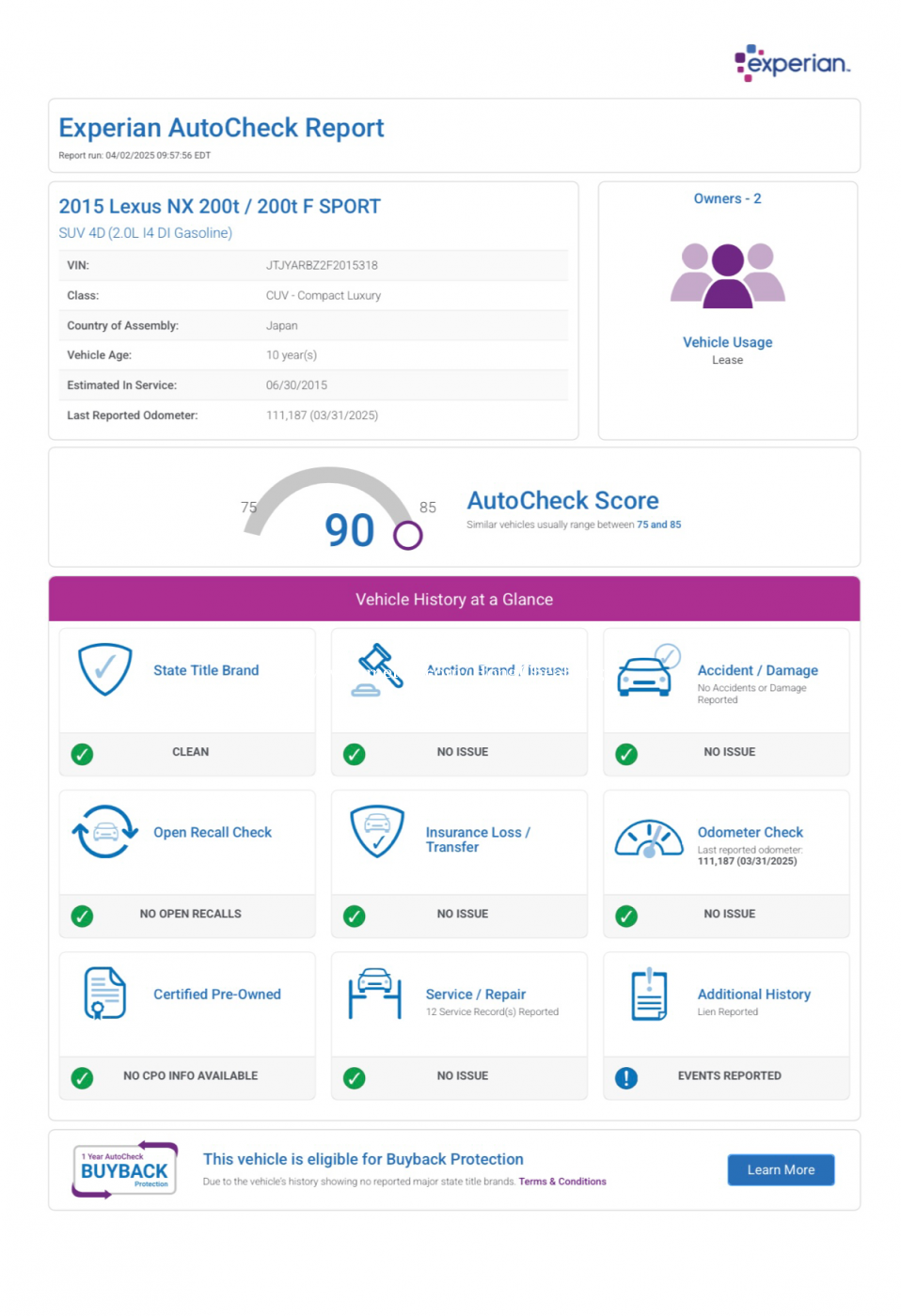Click the SUV 4D engine description line

coord(145,232)
